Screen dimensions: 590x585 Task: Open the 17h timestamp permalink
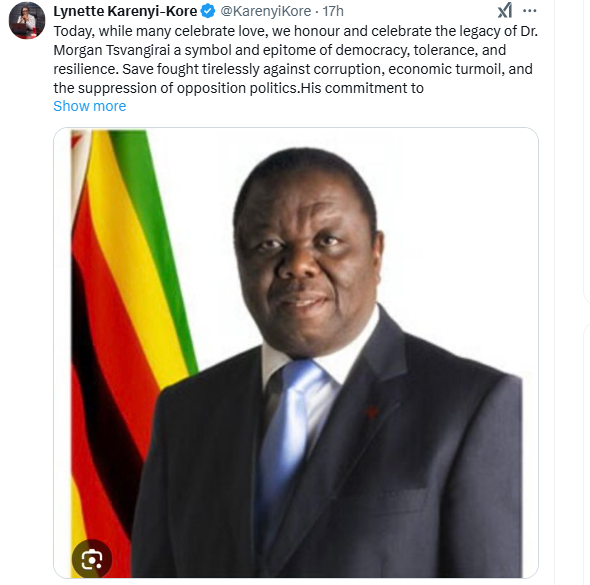coord(333,11)
